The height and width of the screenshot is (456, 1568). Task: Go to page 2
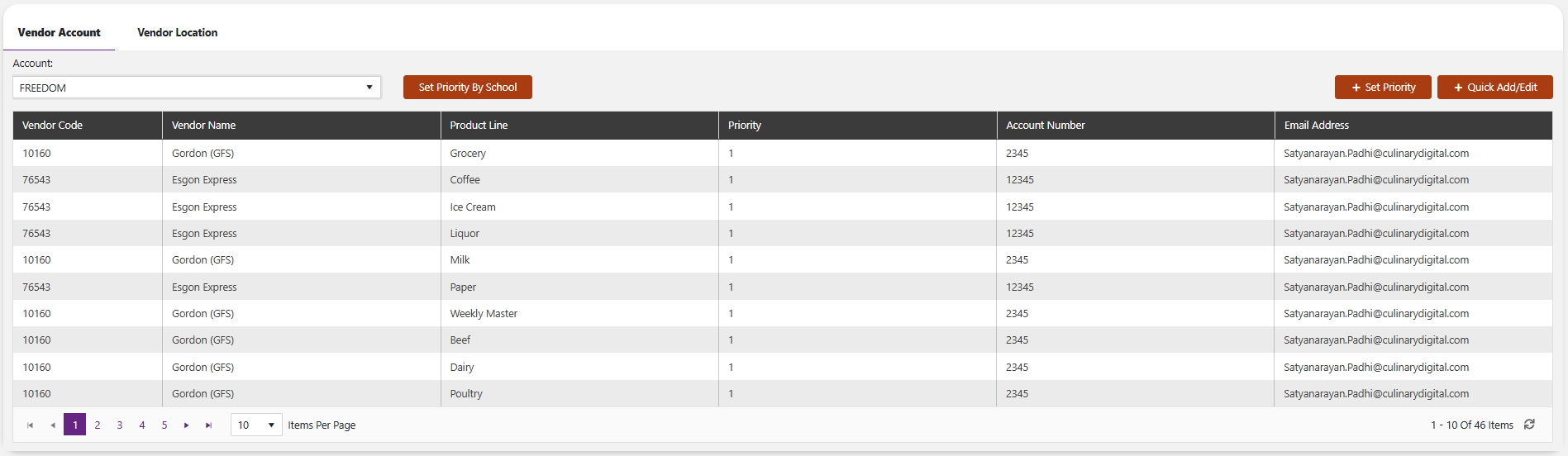98,425
